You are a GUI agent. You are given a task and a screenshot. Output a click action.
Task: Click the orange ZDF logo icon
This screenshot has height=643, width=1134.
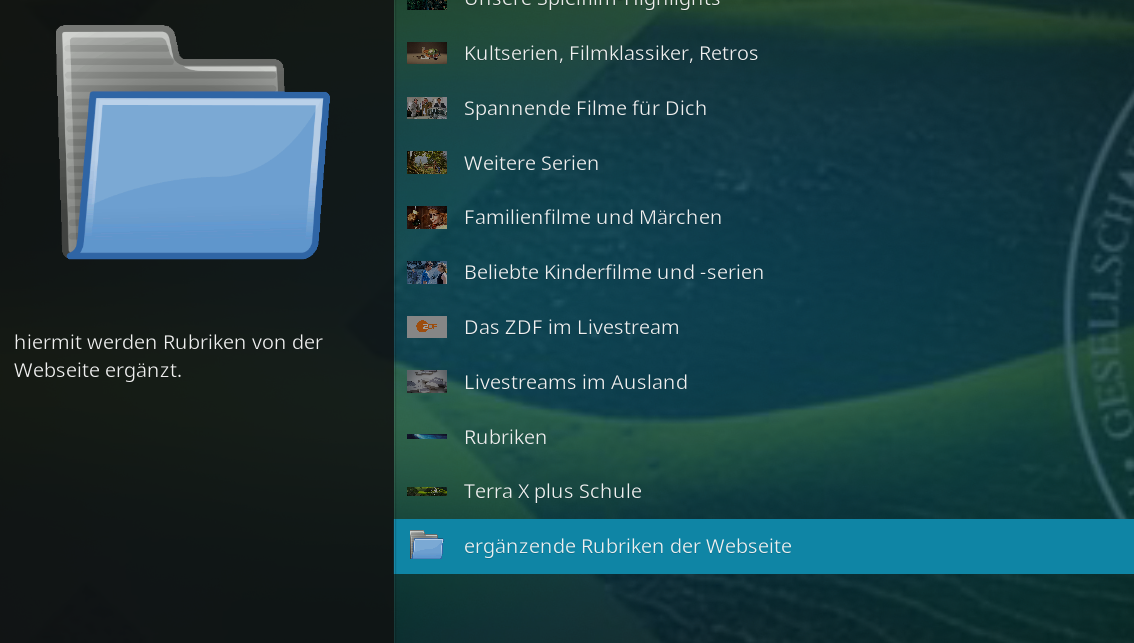click(x=427, y=327)
